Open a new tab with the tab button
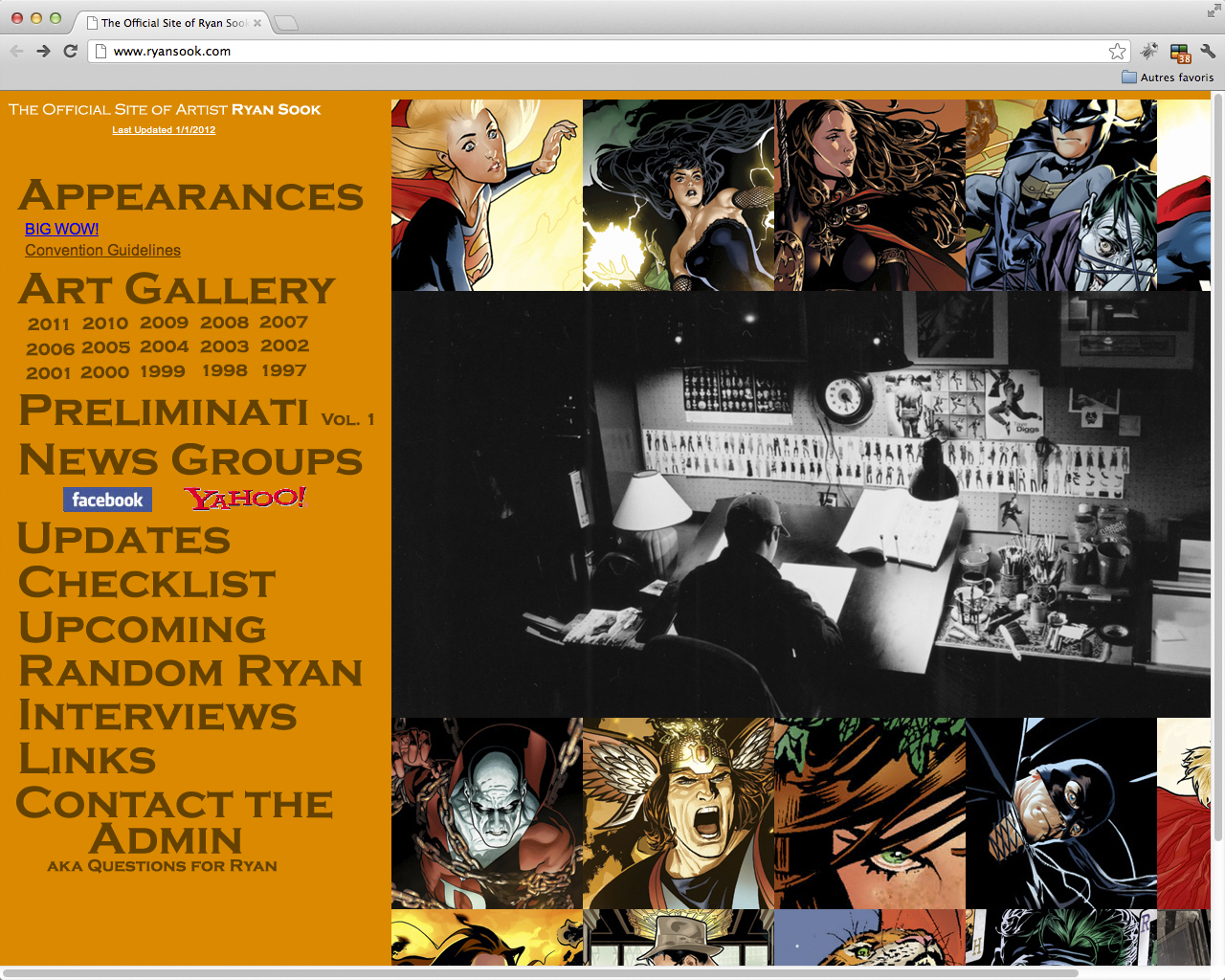The height and width of the screenshot is (980, 1225). pyautogui.click(x=286, y=23)
